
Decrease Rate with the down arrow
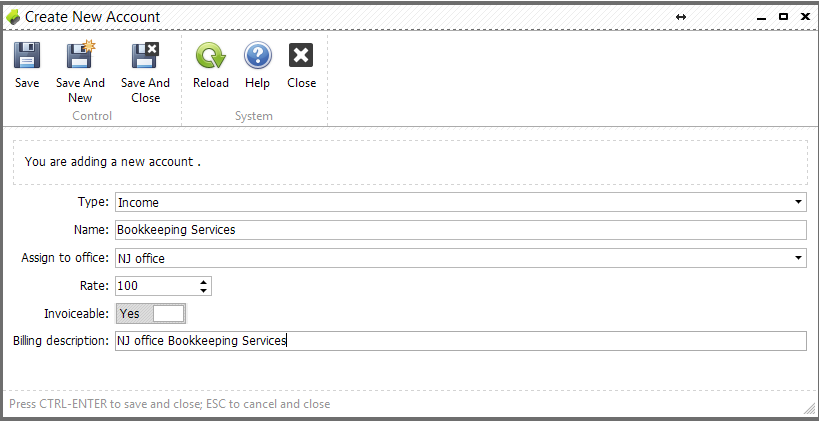[203, 290]
